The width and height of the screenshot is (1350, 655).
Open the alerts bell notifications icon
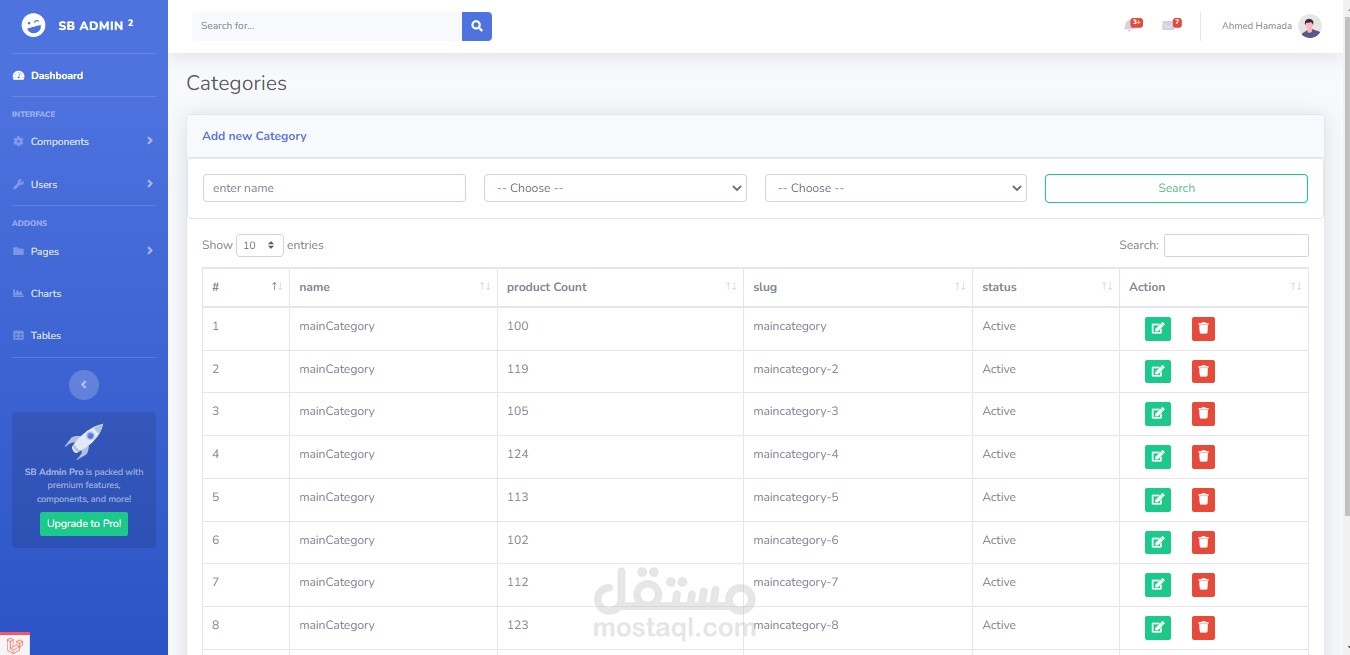tap(1132, 25)
